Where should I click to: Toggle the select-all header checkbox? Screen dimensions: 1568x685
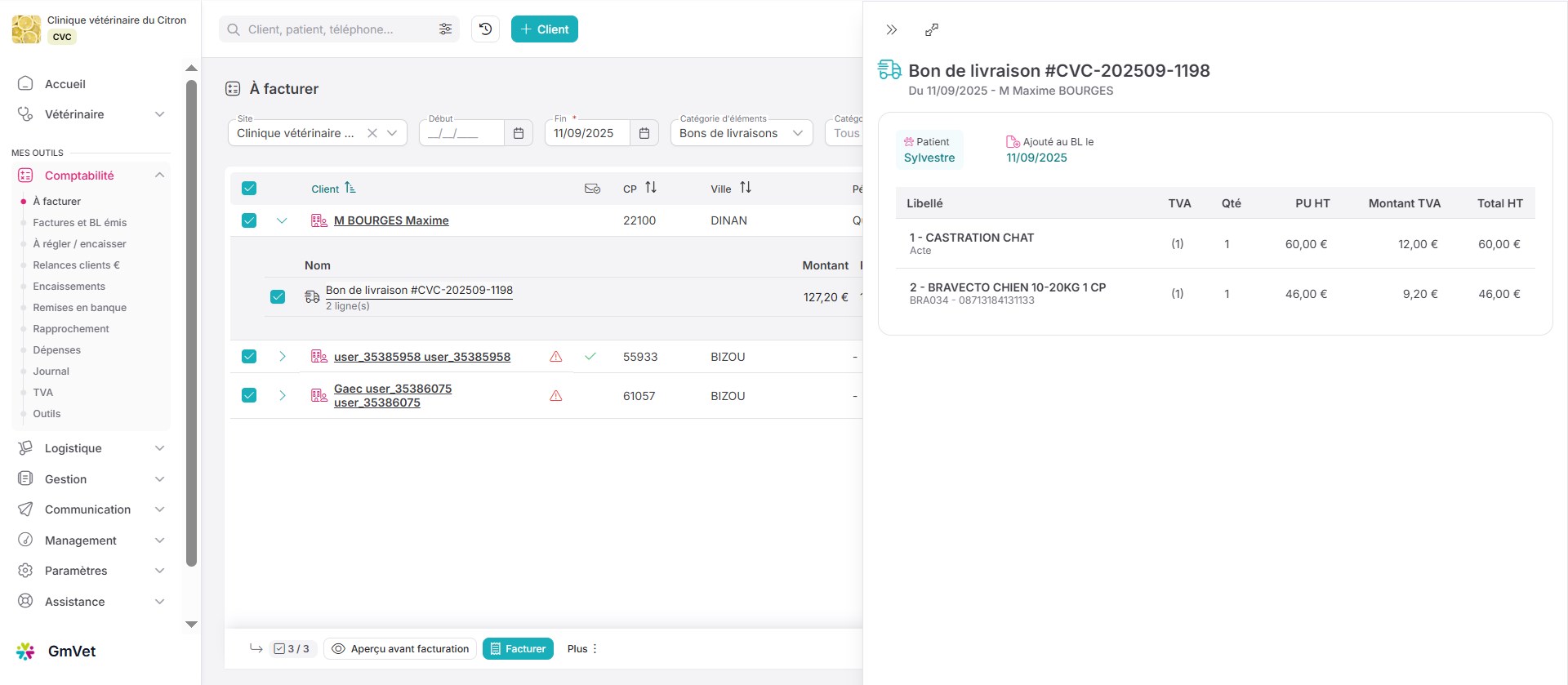249,189
